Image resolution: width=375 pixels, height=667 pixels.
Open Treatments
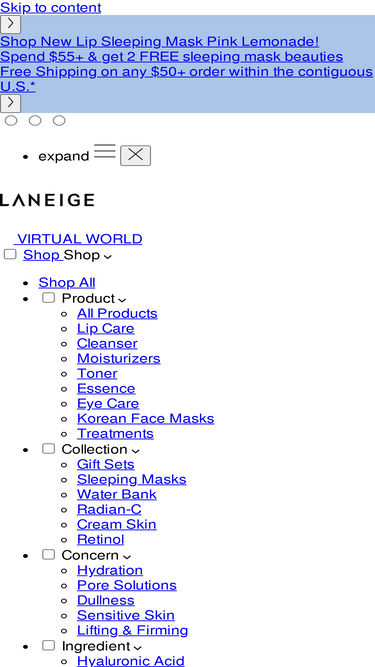(x=115, y=433)
